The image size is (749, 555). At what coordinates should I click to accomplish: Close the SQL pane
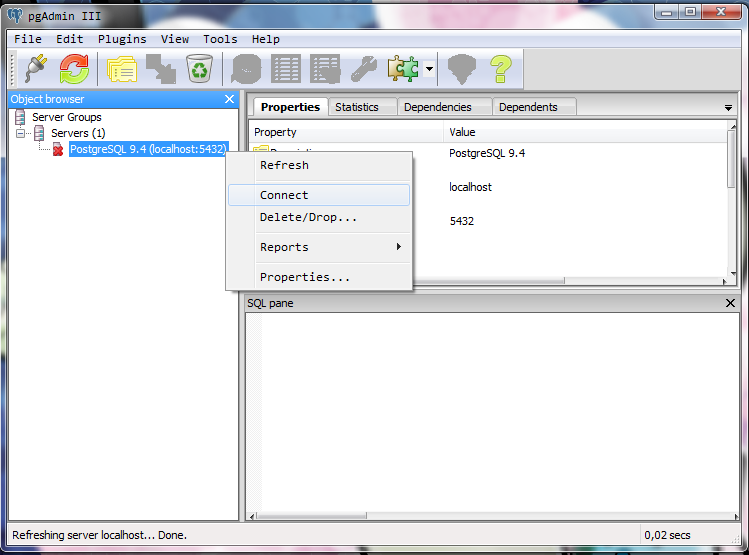(x=730, y=303)
